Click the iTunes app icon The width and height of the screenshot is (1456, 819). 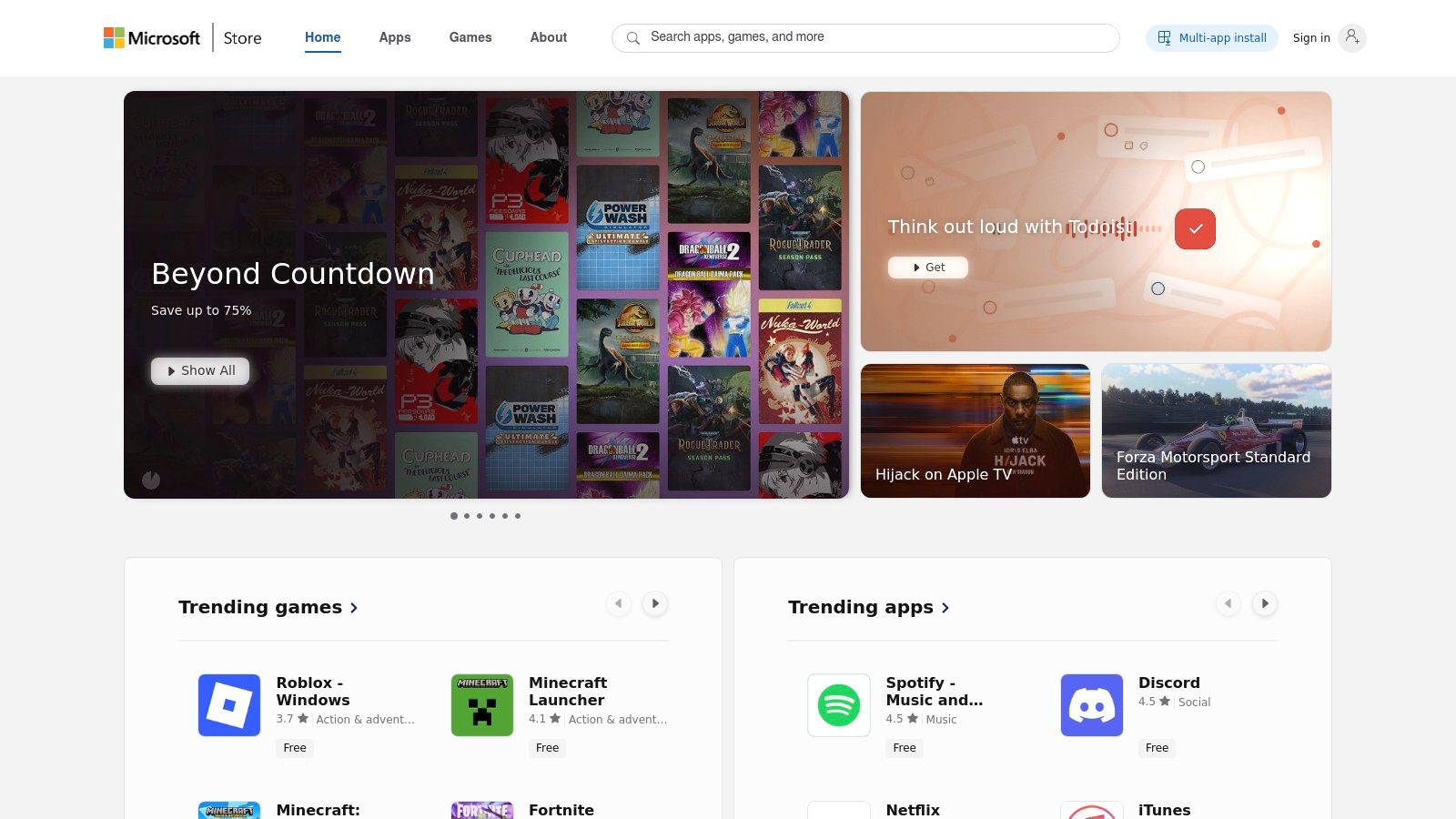pos(1091,810)
